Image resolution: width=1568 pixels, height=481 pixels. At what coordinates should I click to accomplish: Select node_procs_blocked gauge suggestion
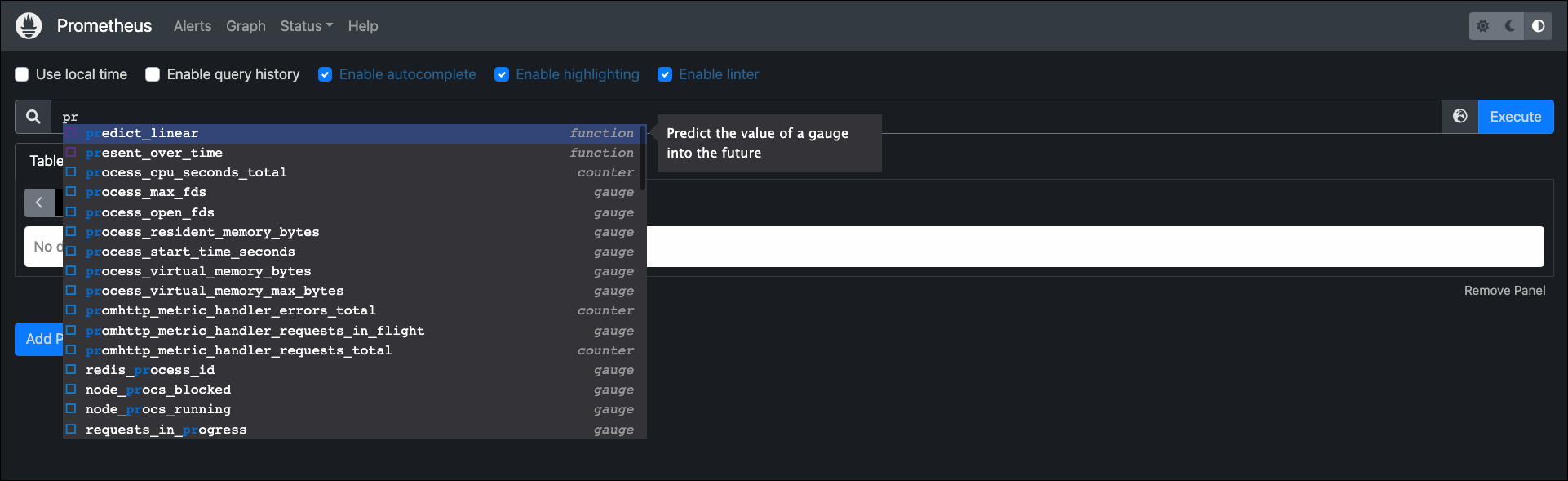355,390
